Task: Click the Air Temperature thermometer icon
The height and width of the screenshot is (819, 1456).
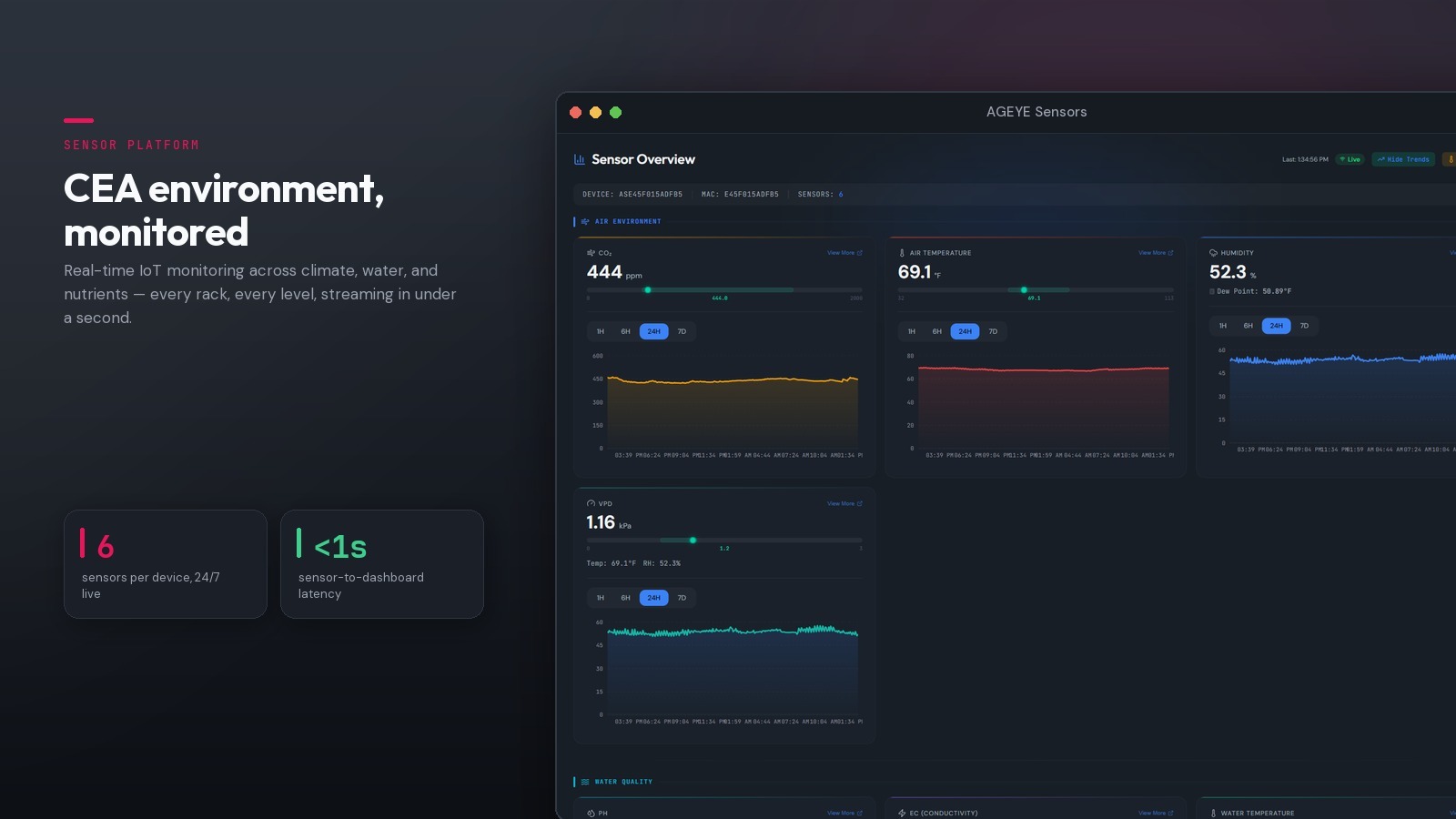Action: [x=902, y=253]
